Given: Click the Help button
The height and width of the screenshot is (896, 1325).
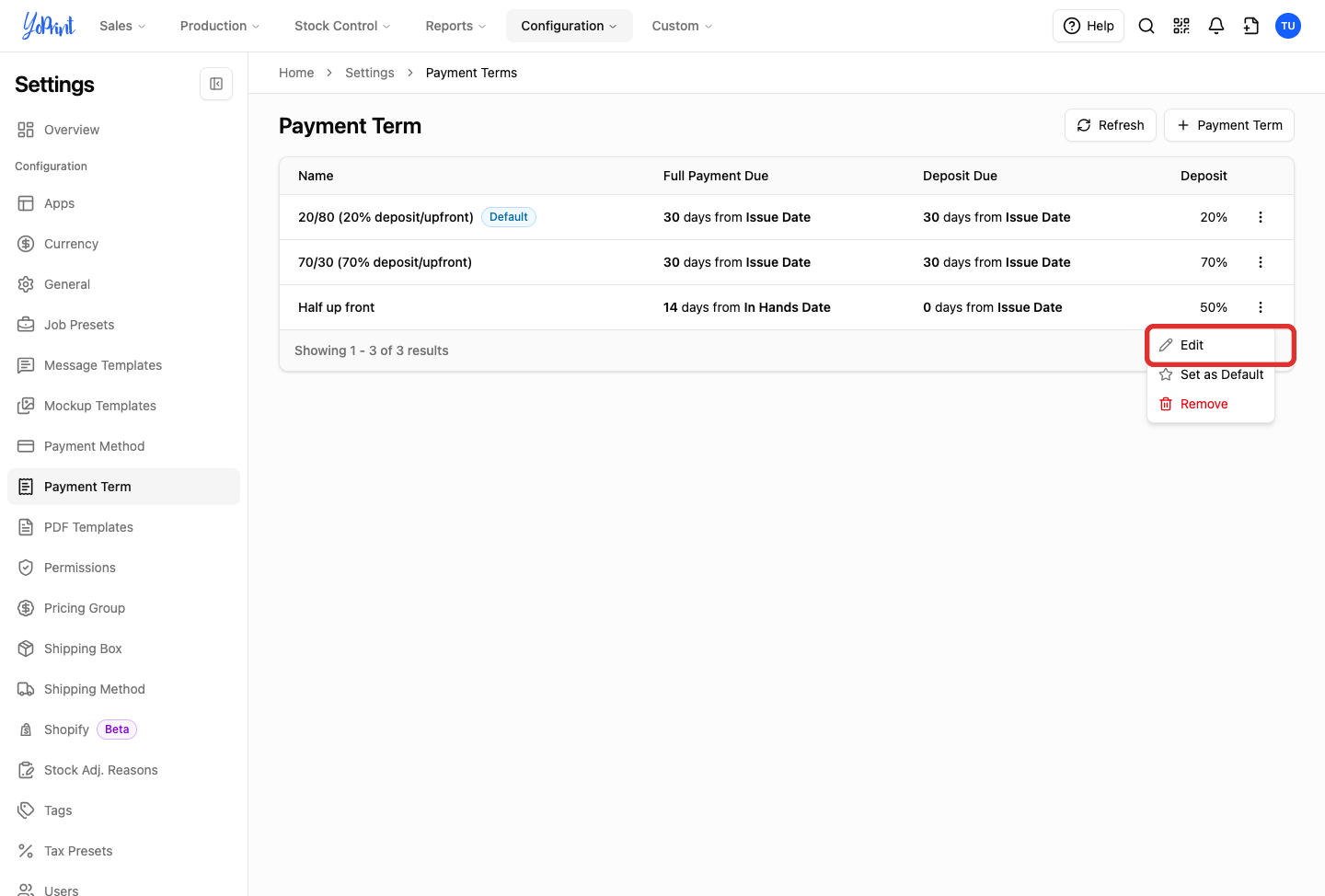Looking at the screenshot, I should coord(1089,26).
